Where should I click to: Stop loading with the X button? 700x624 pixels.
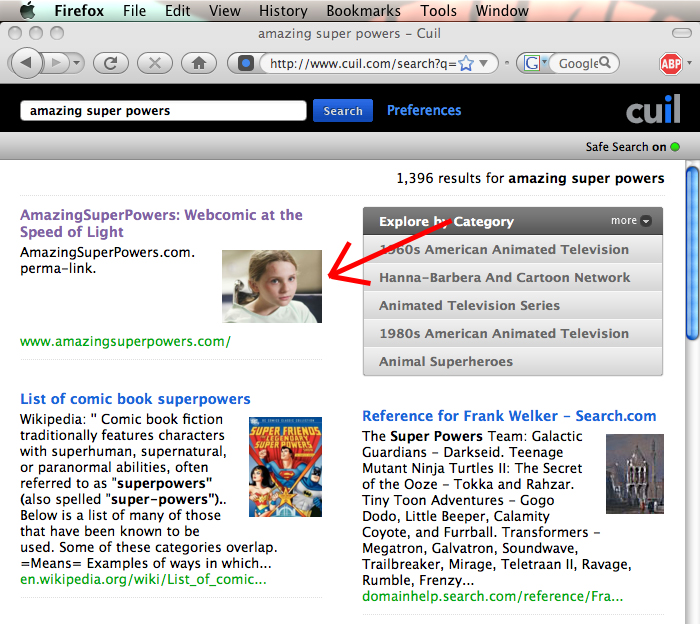[154, 63]
